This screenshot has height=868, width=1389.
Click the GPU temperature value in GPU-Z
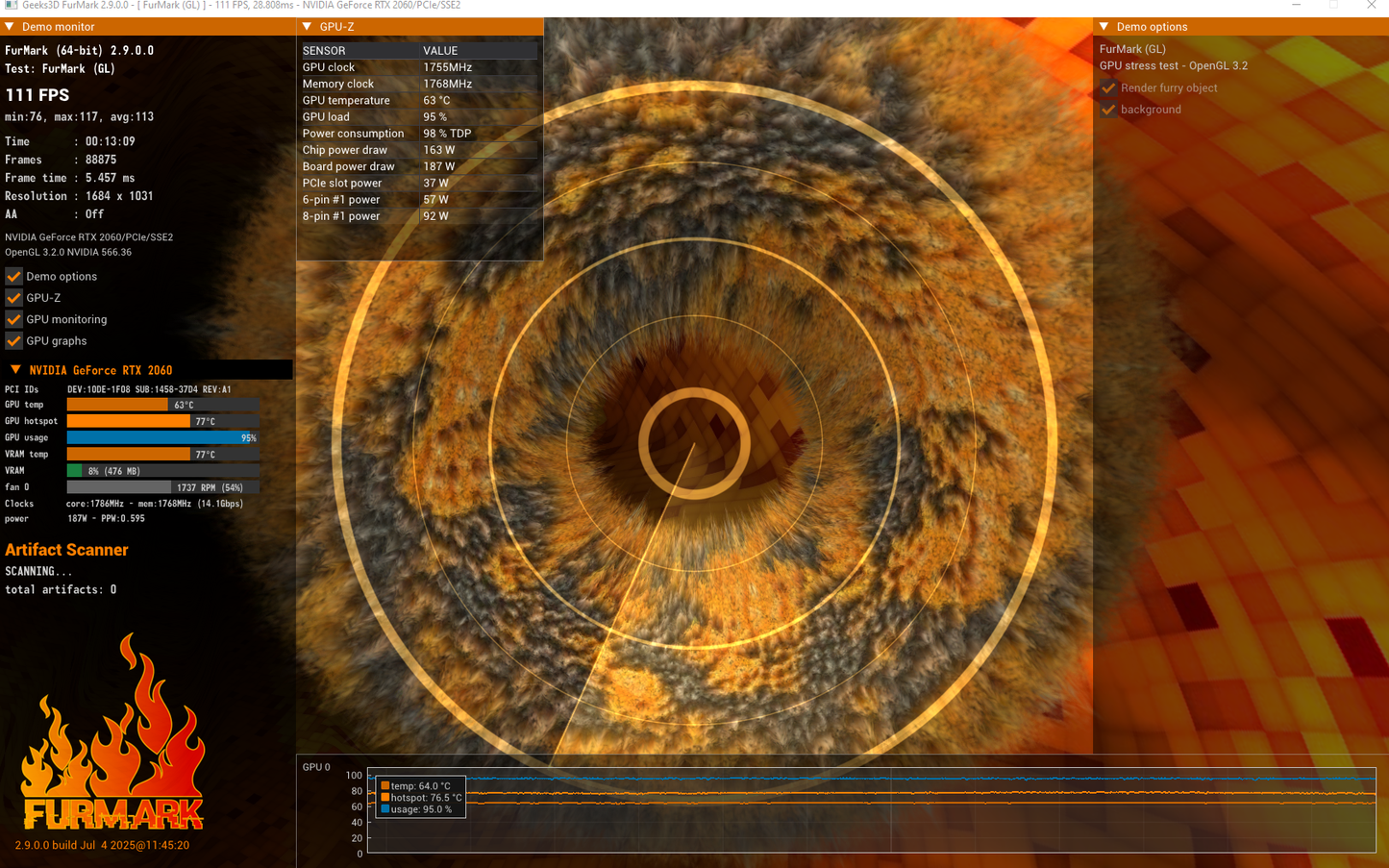click(x=436, y=100)
